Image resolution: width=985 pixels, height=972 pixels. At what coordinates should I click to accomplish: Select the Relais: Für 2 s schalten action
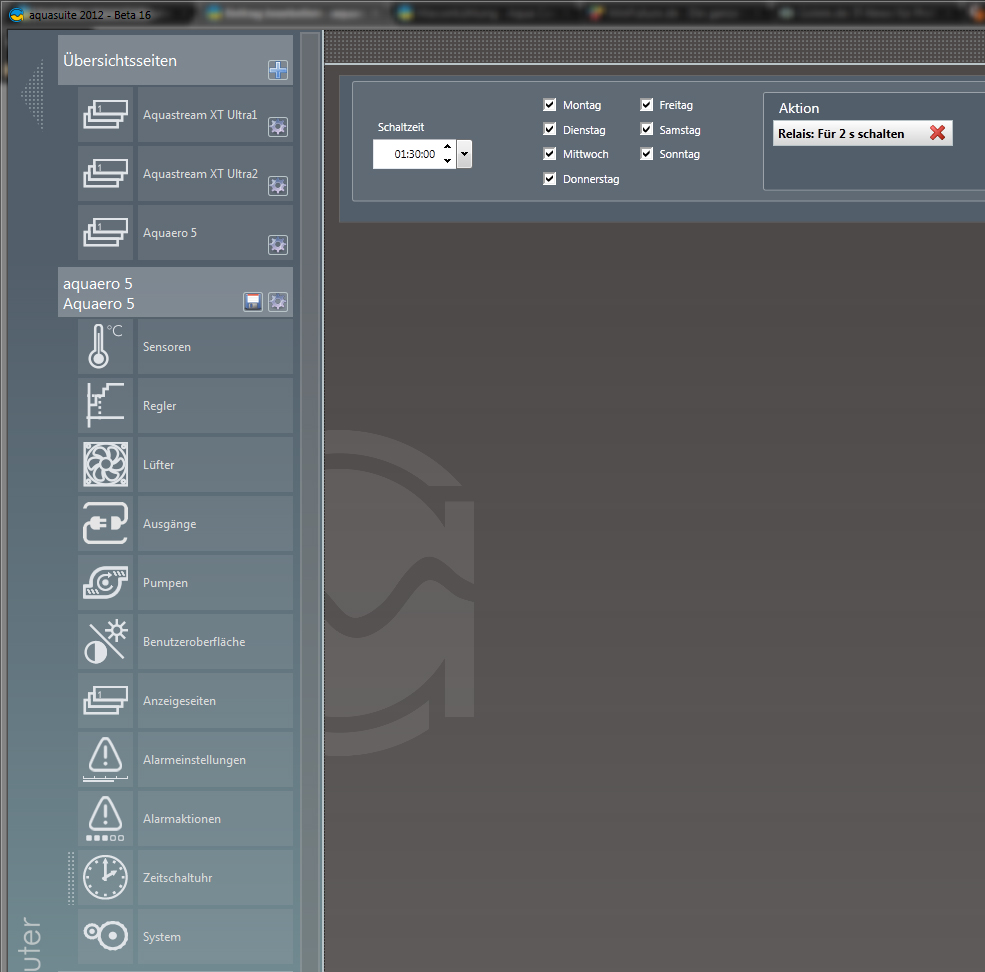click(x=863, y=133)
